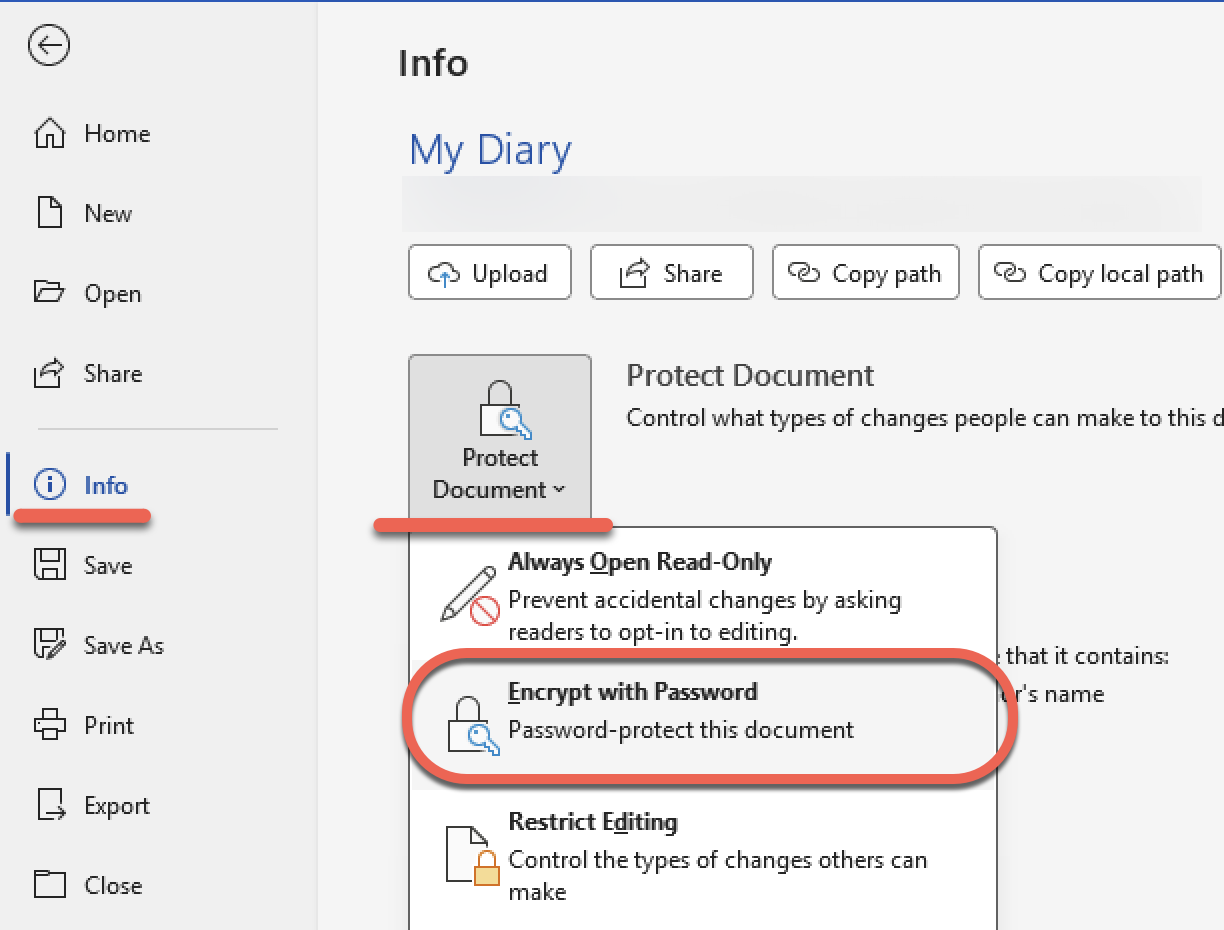Screen dimensions: 1224x930
Task: Select New in the sidebar
Action: (x=108, y=214)
